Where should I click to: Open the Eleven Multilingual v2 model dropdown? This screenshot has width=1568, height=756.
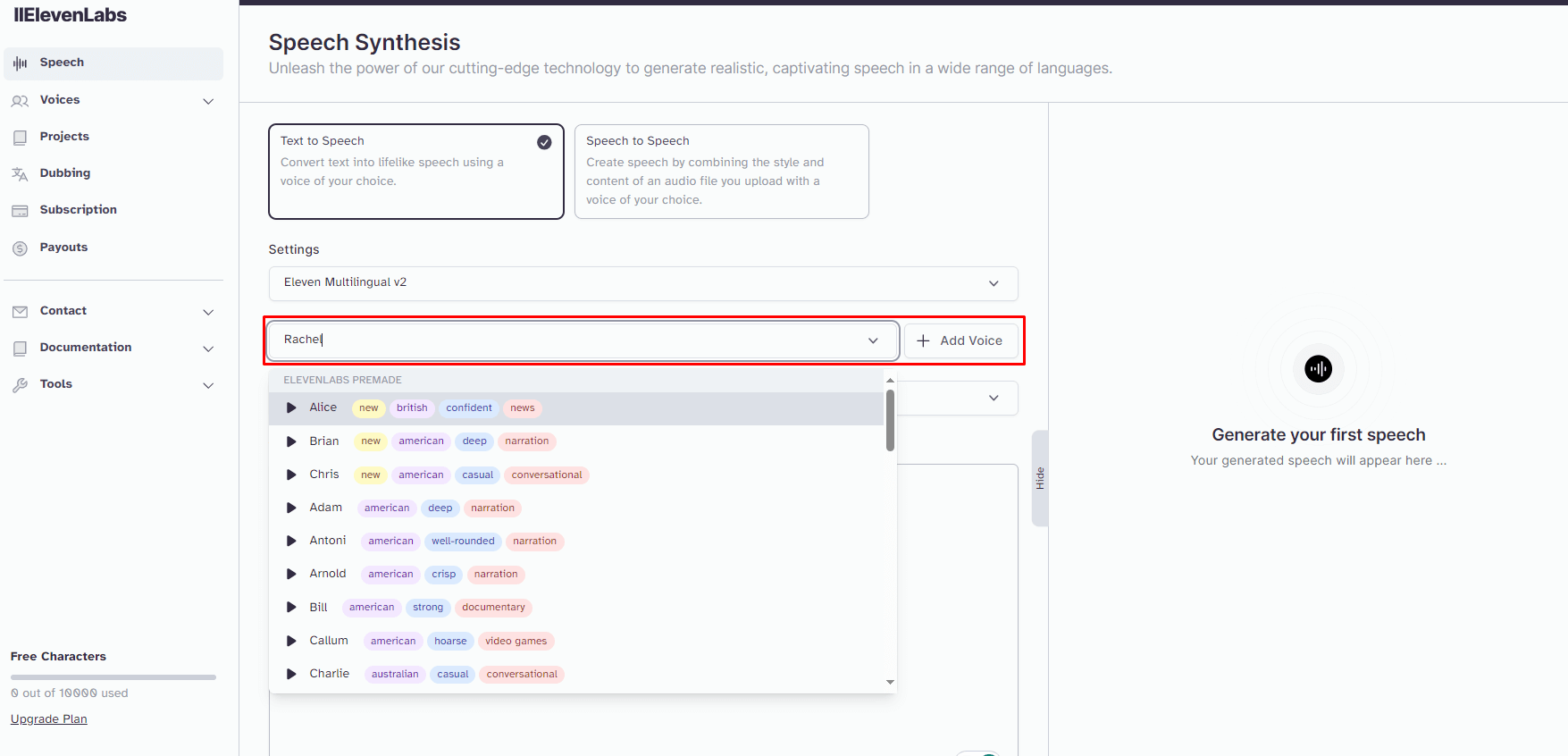click(x=643, y=282)
